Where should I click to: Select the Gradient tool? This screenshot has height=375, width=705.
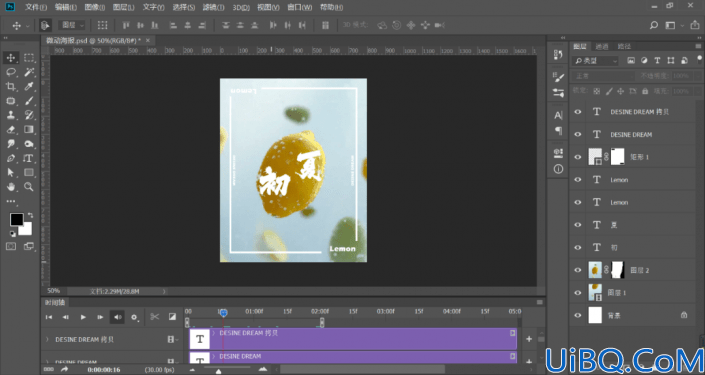point(29,129)
